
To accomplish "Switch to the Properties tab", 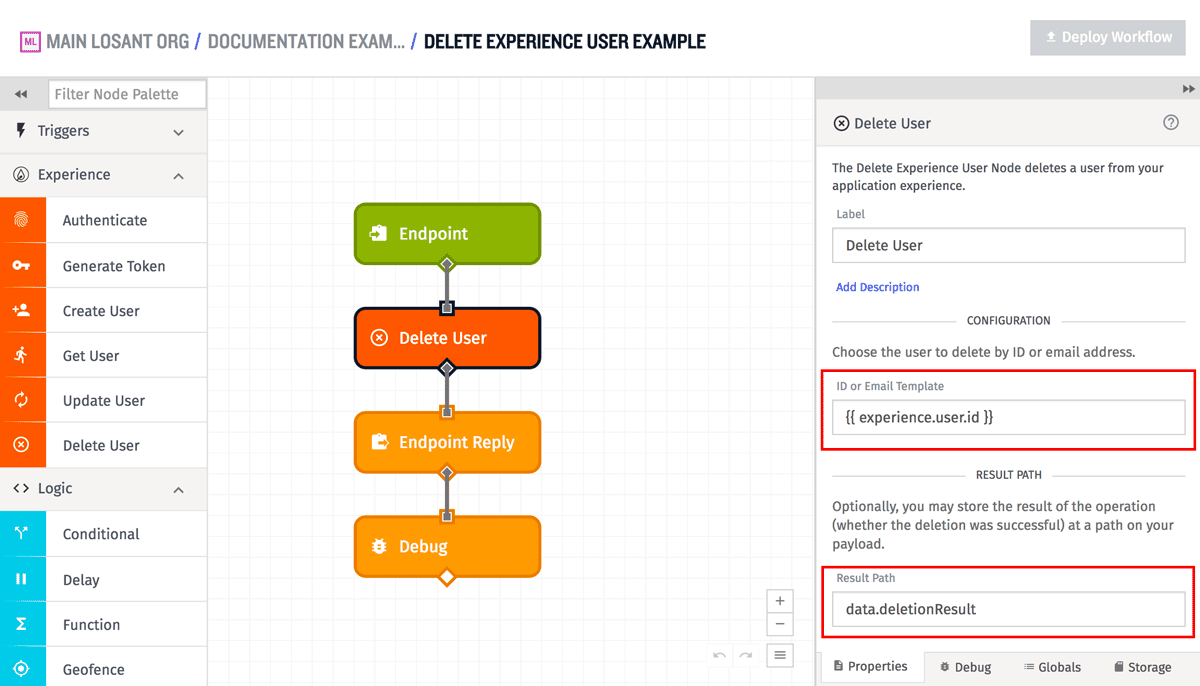I will [870, 666].
